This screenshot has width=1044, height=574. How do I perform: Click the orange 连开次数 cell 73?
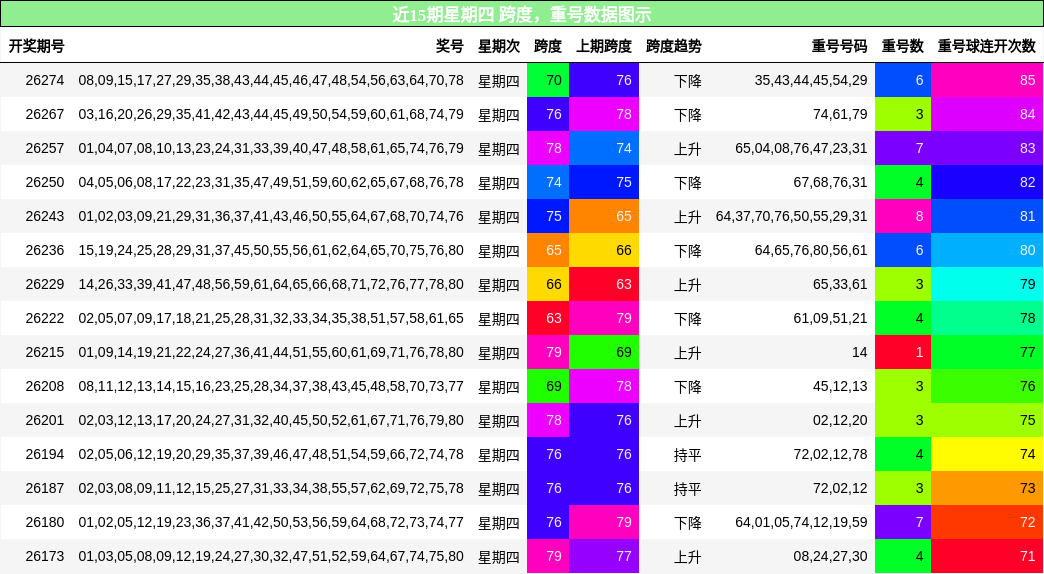point(987,488)
